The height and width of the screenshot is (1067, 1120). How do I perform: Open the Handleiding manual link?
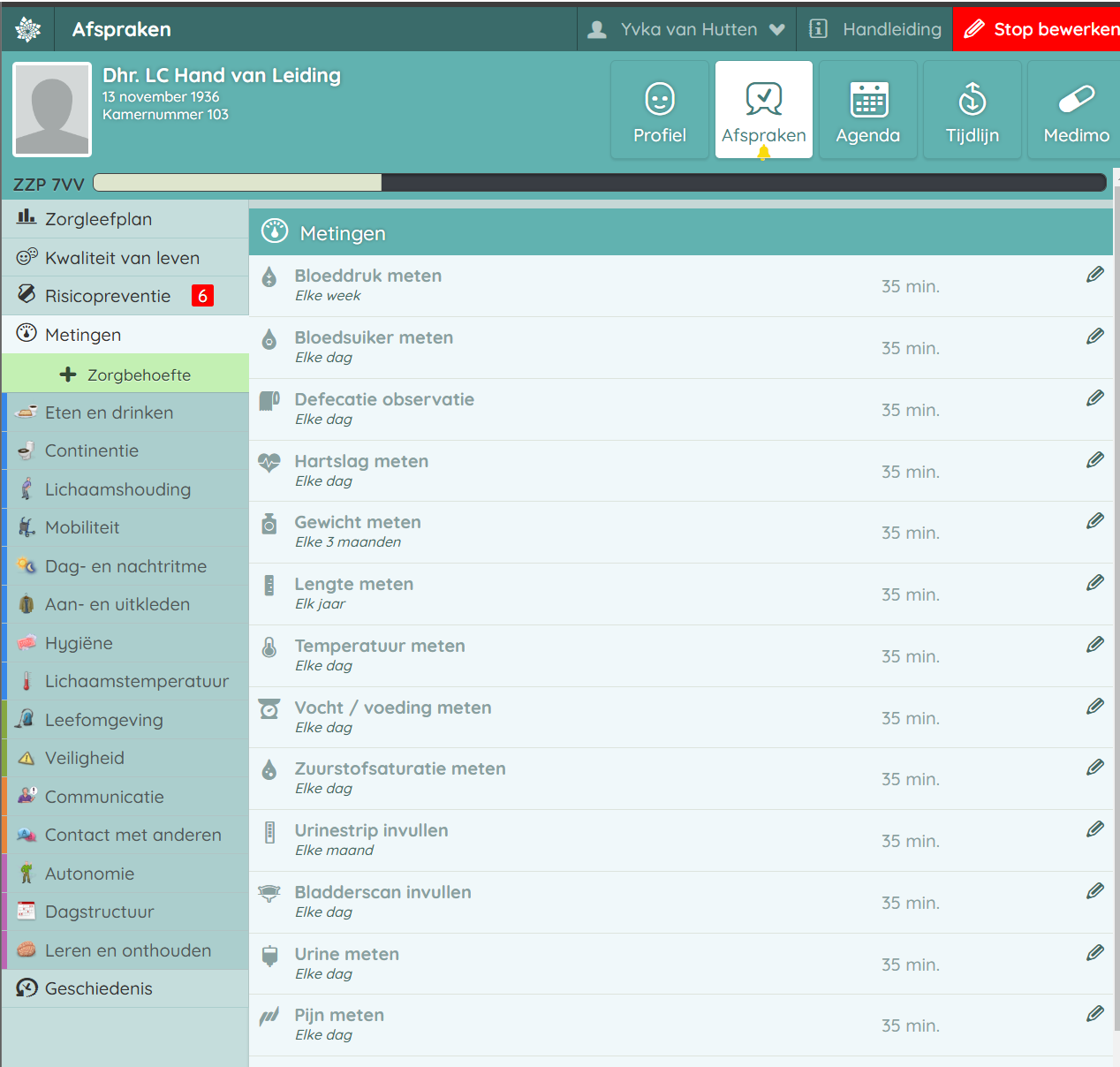875,29
